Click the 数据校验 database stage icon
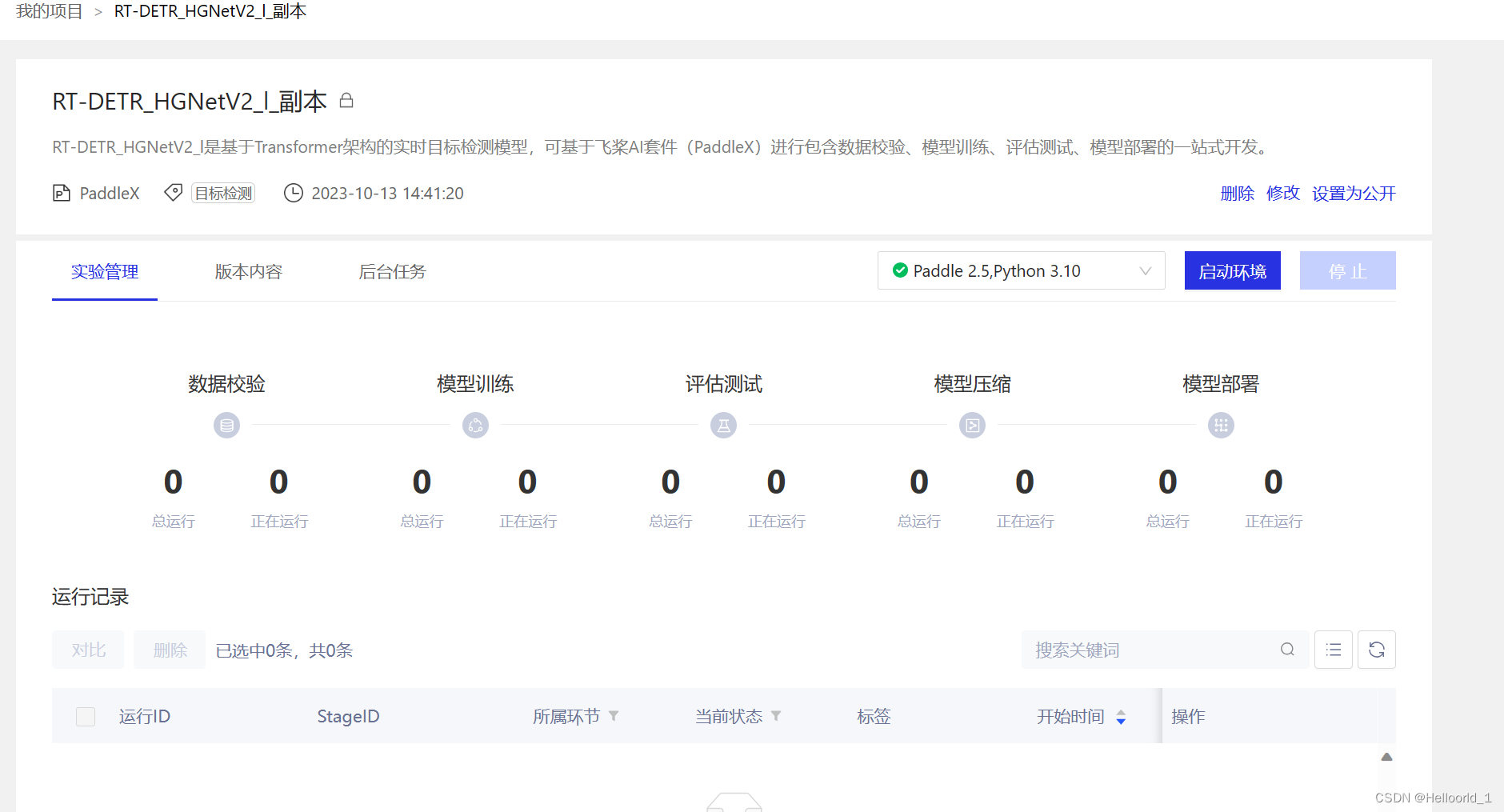The height and width of the screenshot is (812, 1504). pos(226,425)
